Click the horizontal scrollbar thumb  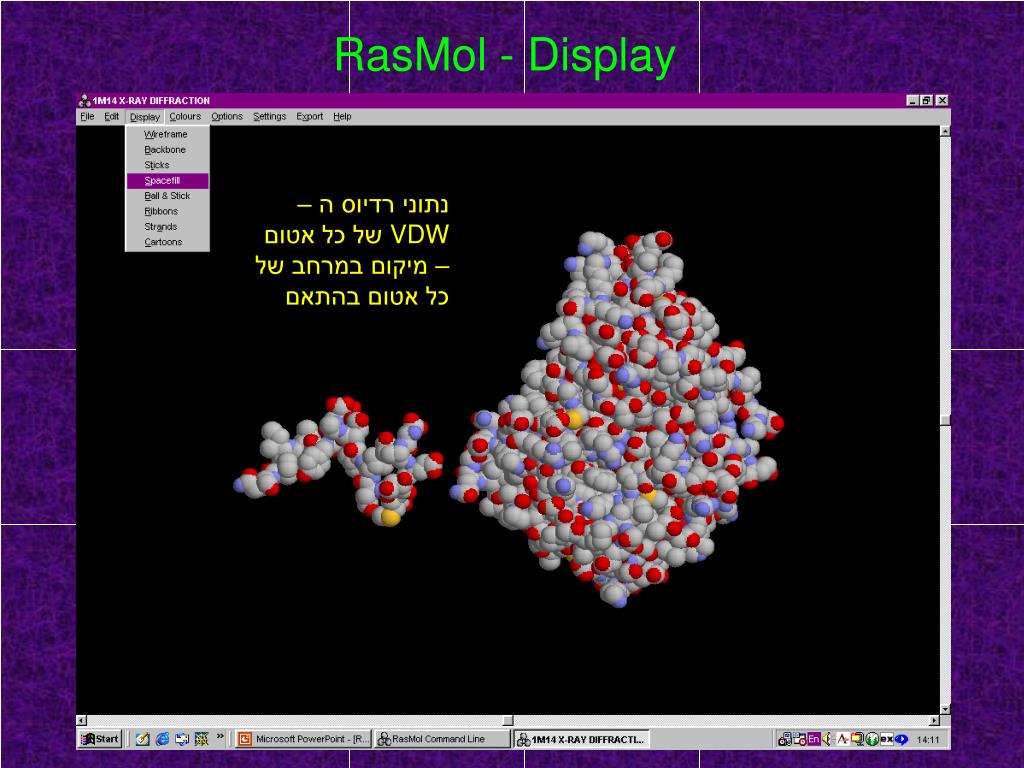[x=508, y=720]
